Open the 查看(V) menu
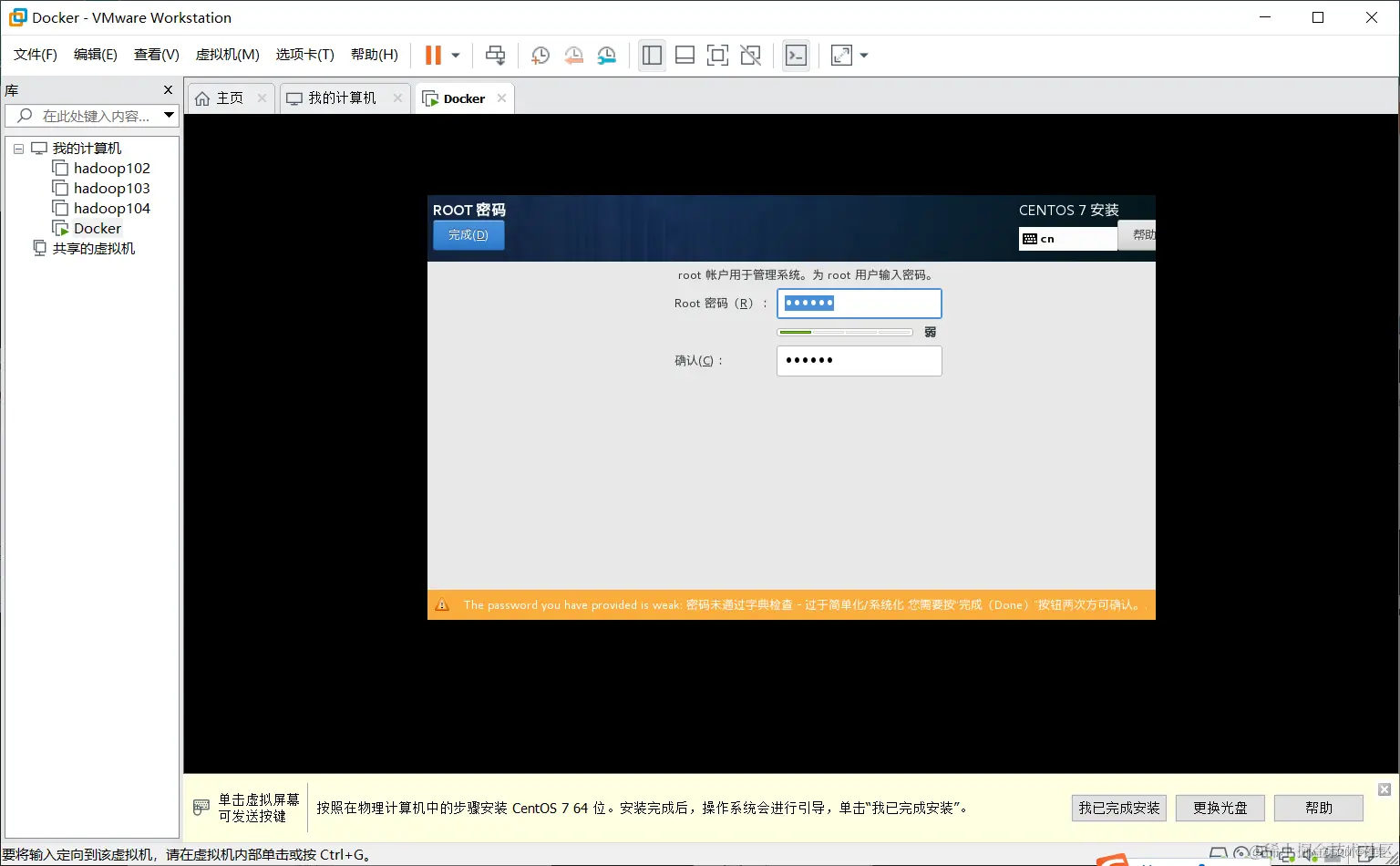Viewport: 1400px width, 866px height. [x=157, y=55]
